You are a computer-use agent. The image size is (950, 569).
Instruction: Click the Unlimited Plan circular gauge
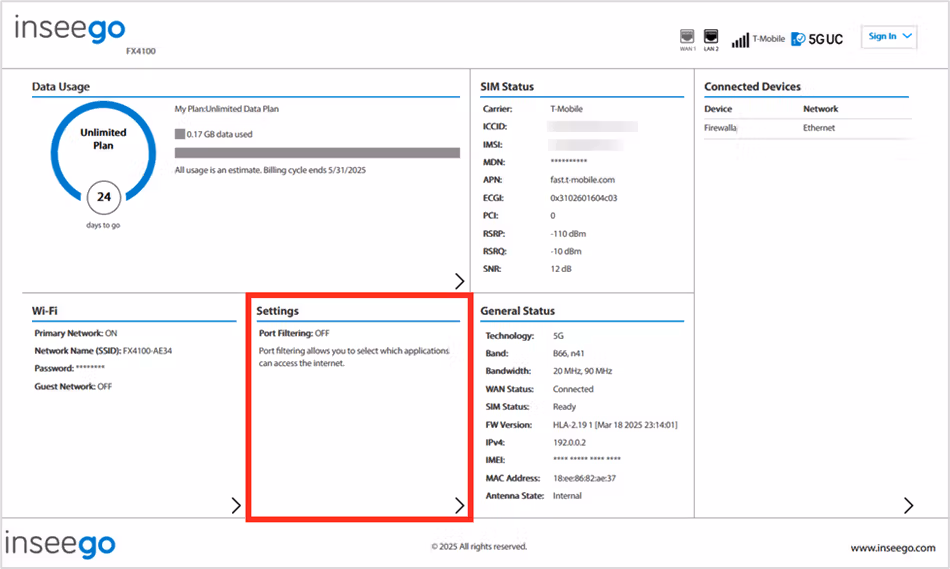[103, 151]
